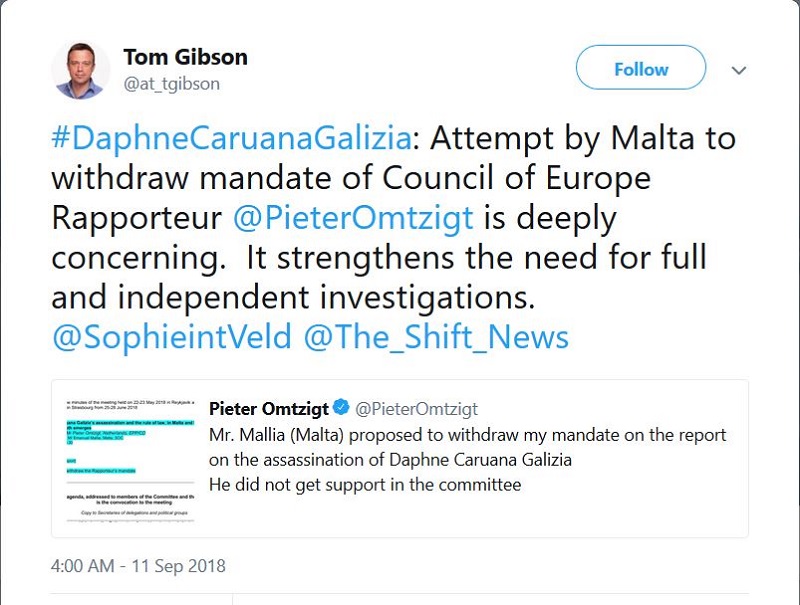Viewport: 800px width, 605px height.
Task: Click Tom Gibson's profile avatar photo
Action: [x=81, y=70]
